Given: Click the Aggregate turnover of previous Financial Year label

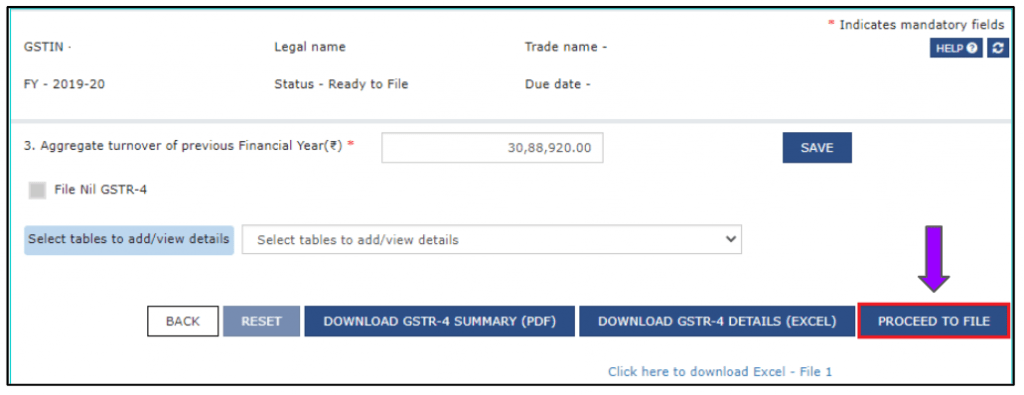Looking at the screenshot, I should point(189,146).
